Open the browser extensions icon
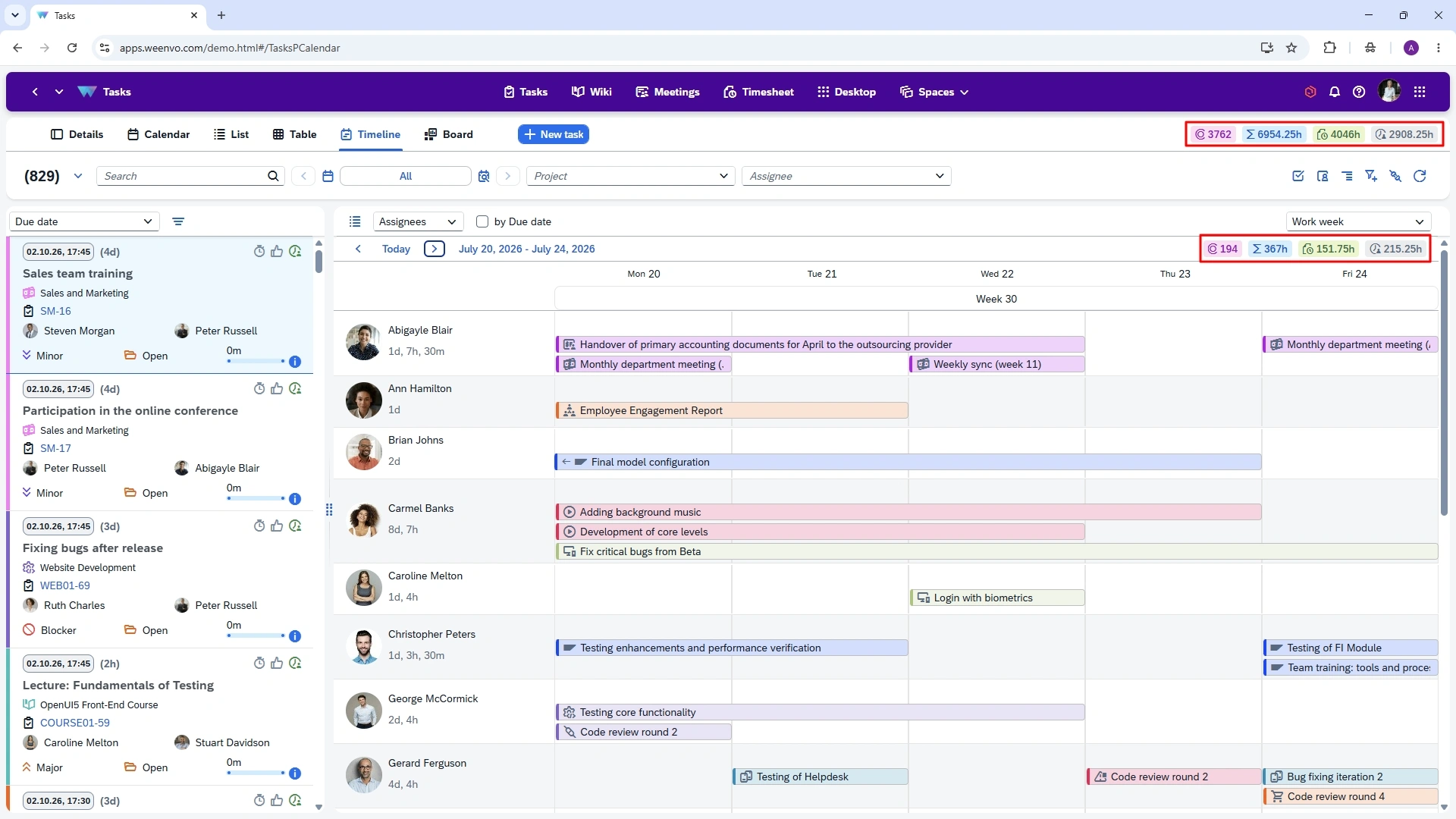Image resolution: width=1456 pixels, height=819 pixels. [1329, 48]
